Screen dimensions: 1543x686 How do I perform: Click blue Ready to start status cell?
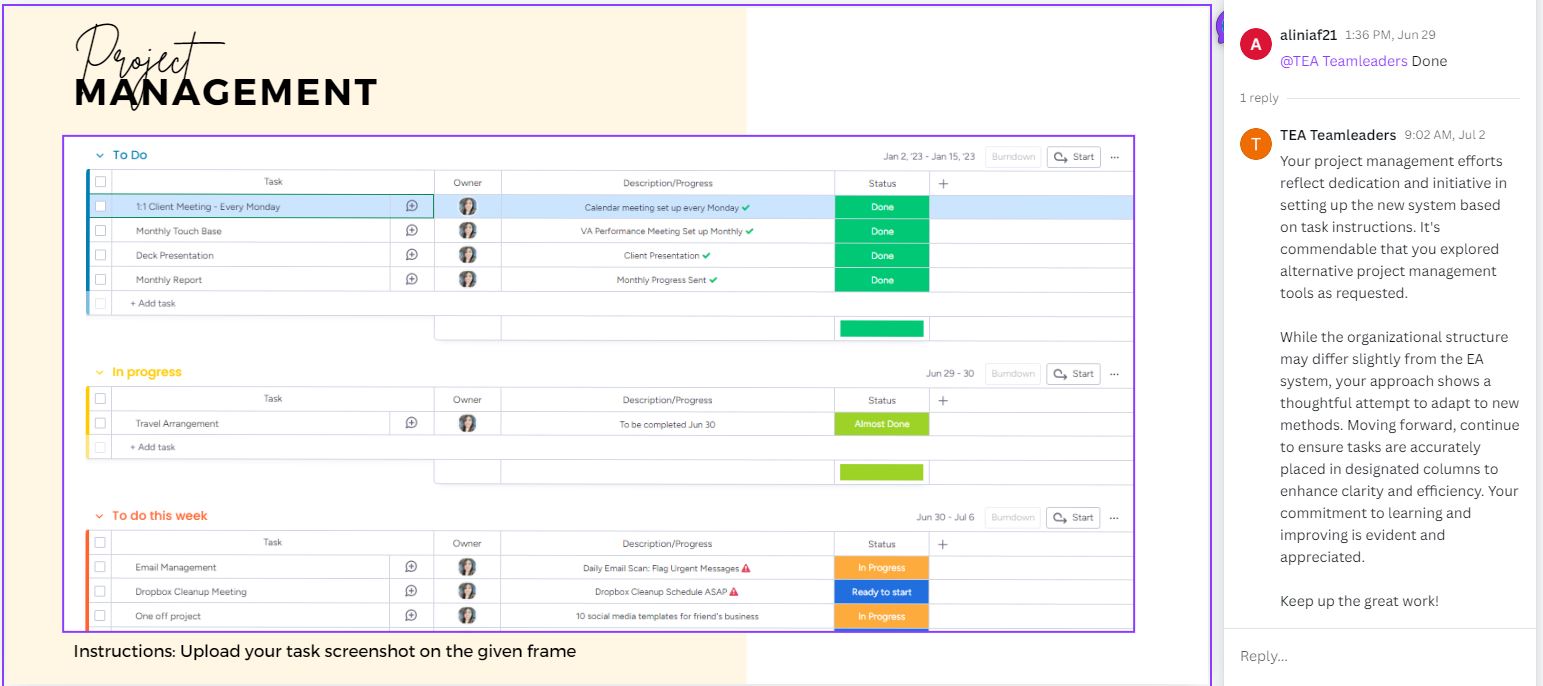coord(882,592)
